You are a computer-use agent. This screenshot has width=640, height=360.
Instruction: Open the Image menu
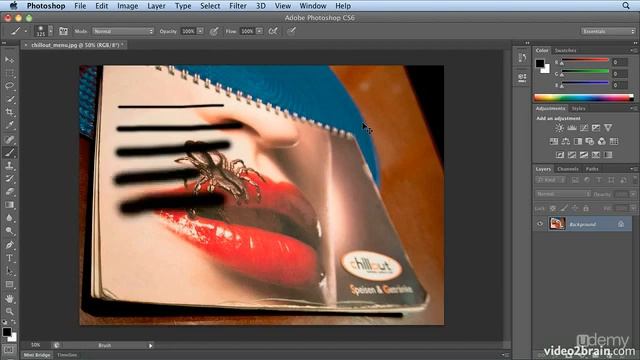pyautogui.click(x=127, y=6)
